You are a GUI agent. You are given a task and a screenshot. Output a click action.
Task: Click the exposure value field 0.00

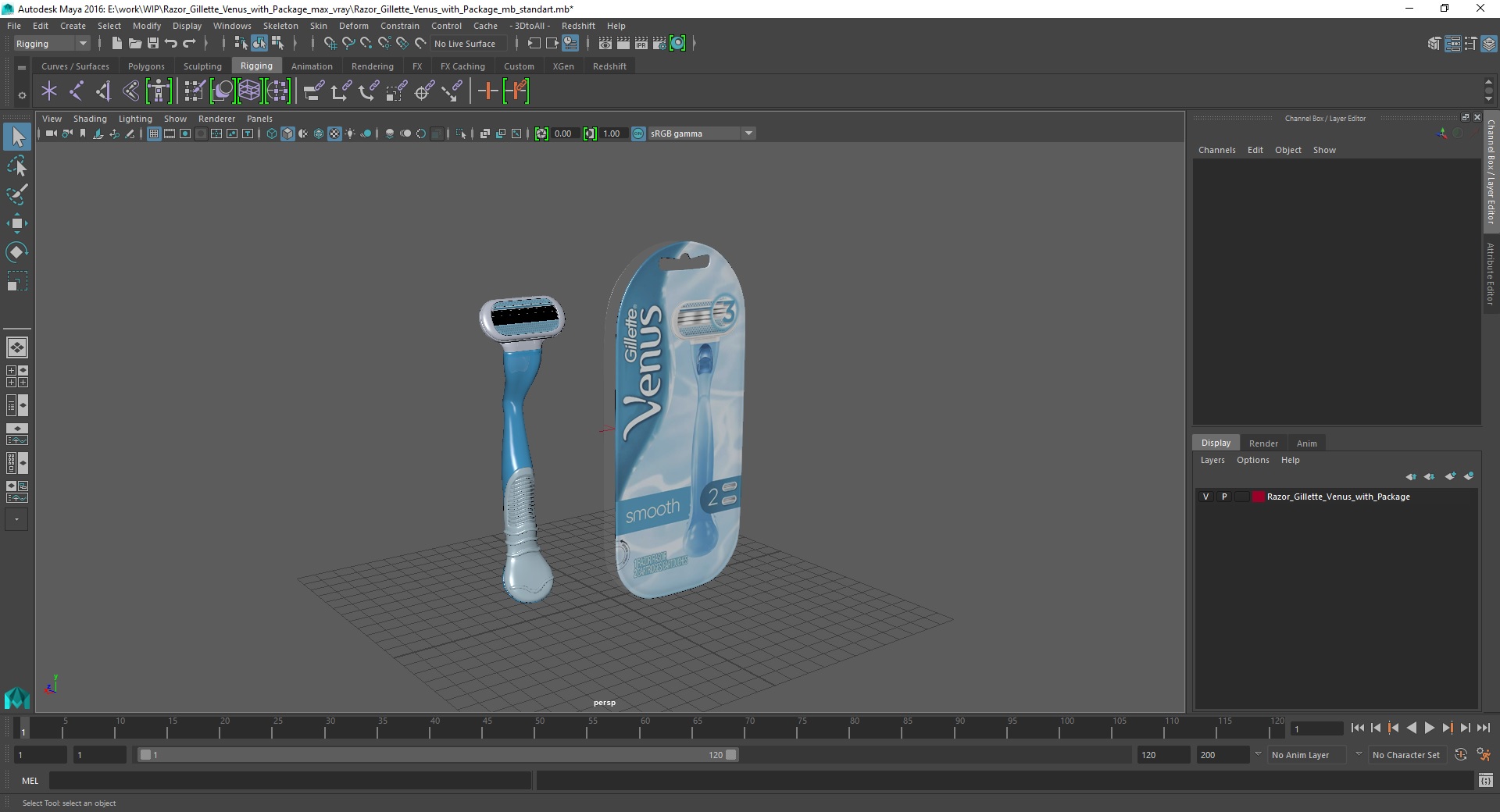click(x=564, y=134)
